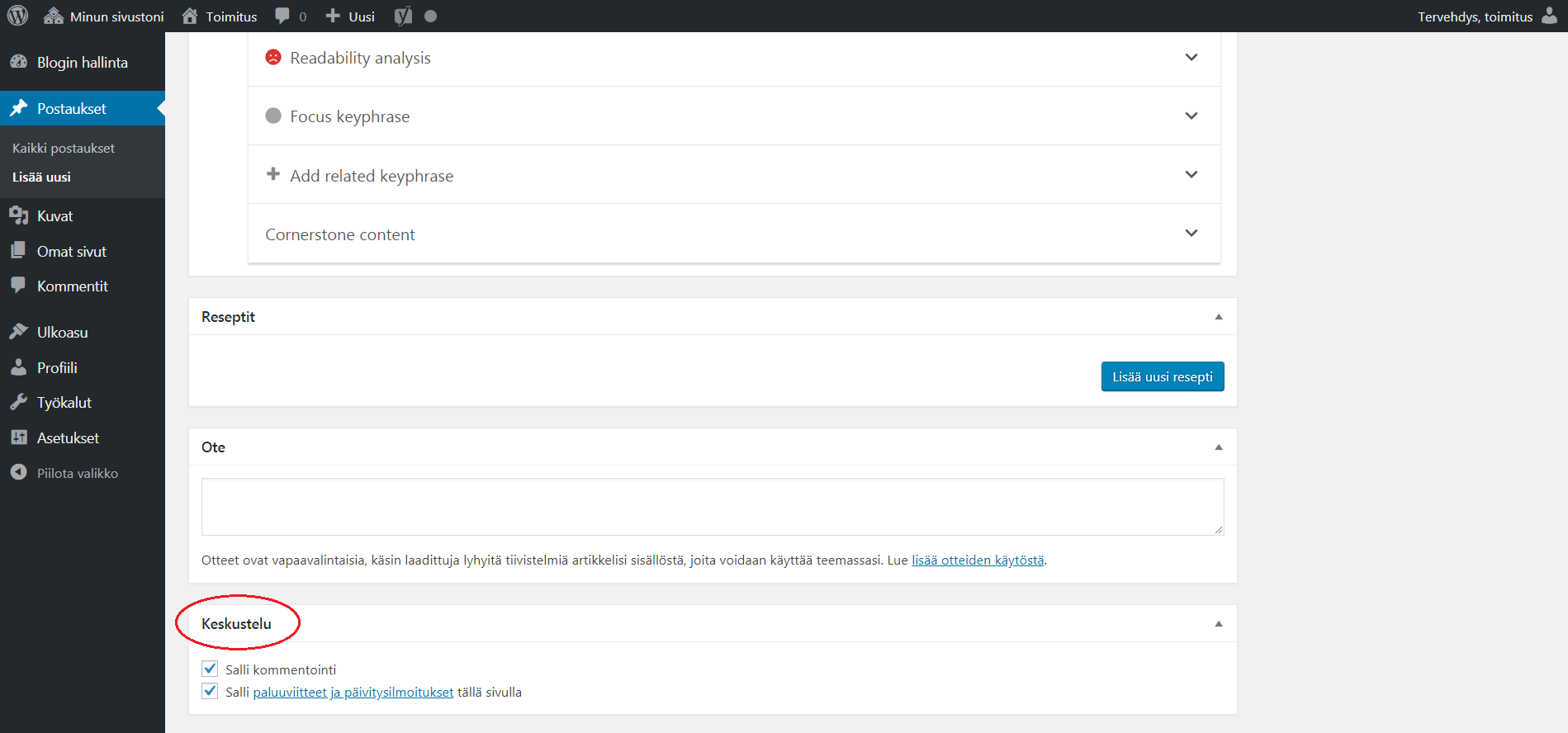Open the Asetukset menu item
This screenshot has width=1568, height=733.
click(83, 437)
